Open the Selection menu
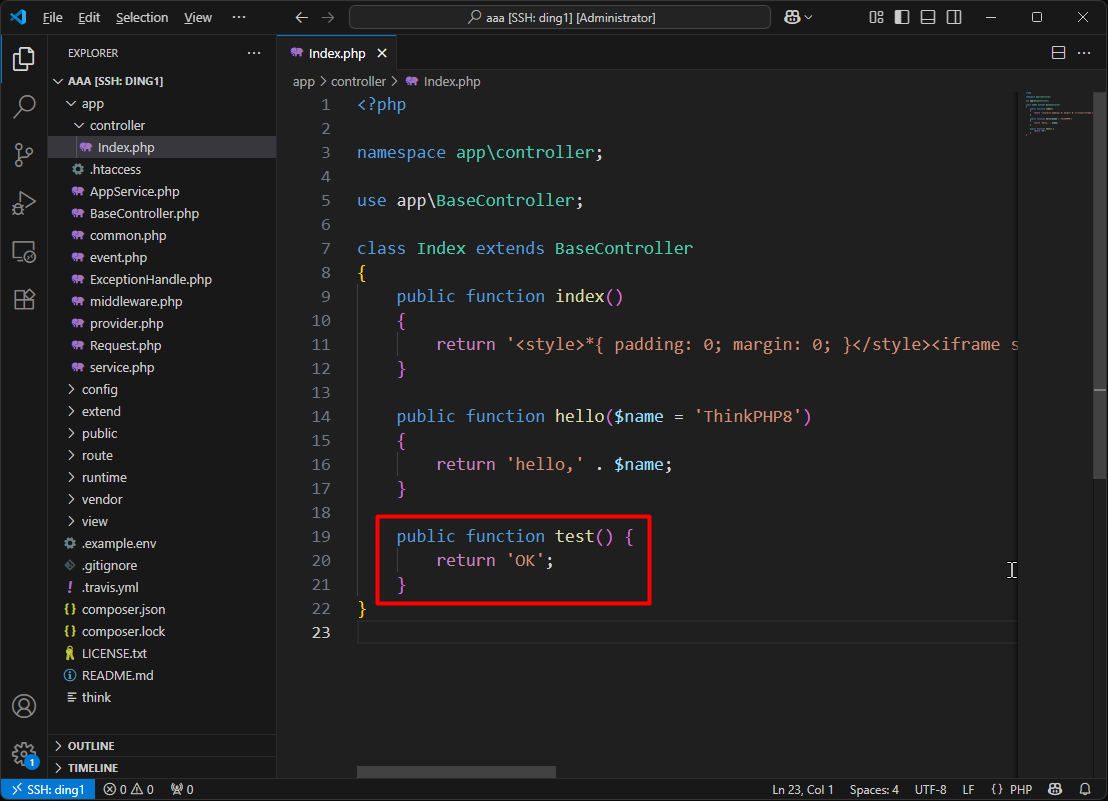The height and width of the screenshot is (801, 1108). [142, 18]
